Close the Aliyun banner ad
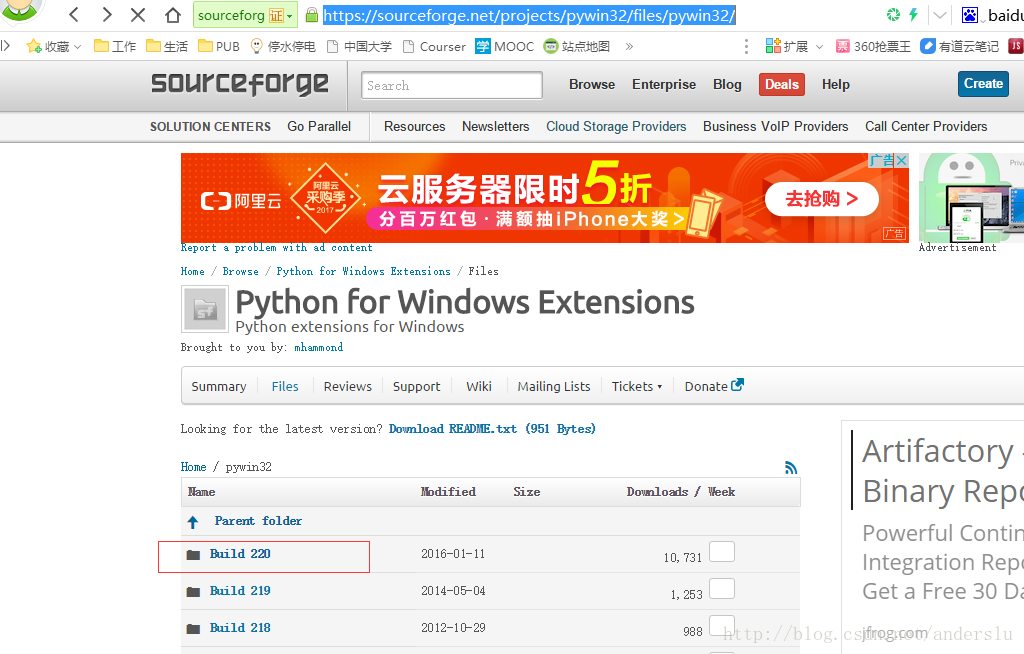1024x654 pixels. point(901,160)
